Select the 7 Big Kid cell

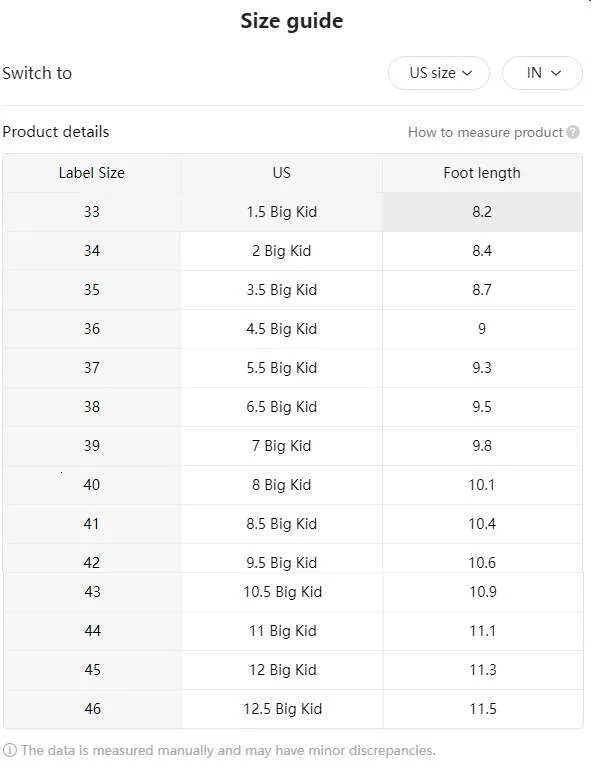(281, 445)
